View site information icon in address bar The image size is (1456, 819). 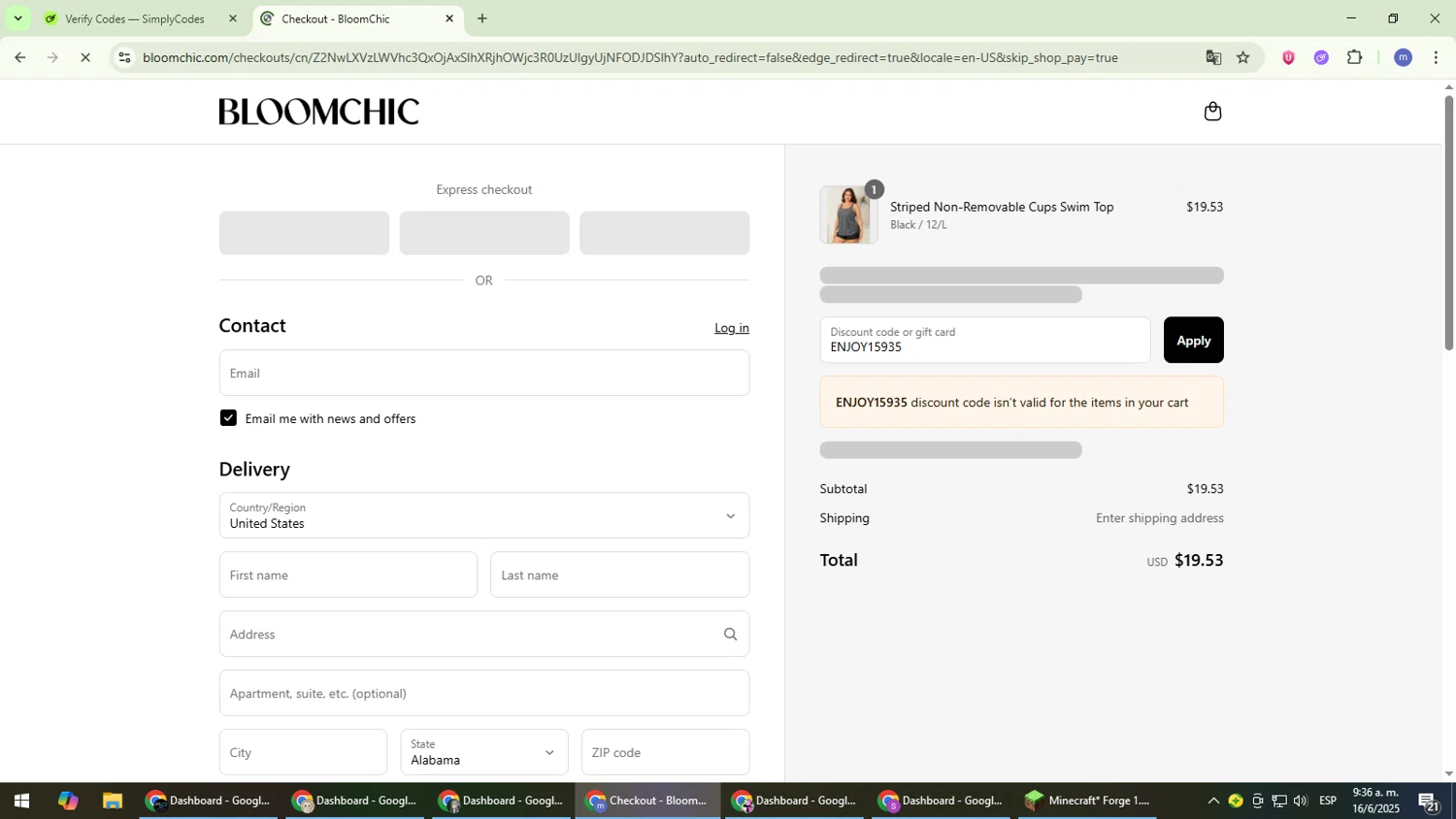pos(124,57)
